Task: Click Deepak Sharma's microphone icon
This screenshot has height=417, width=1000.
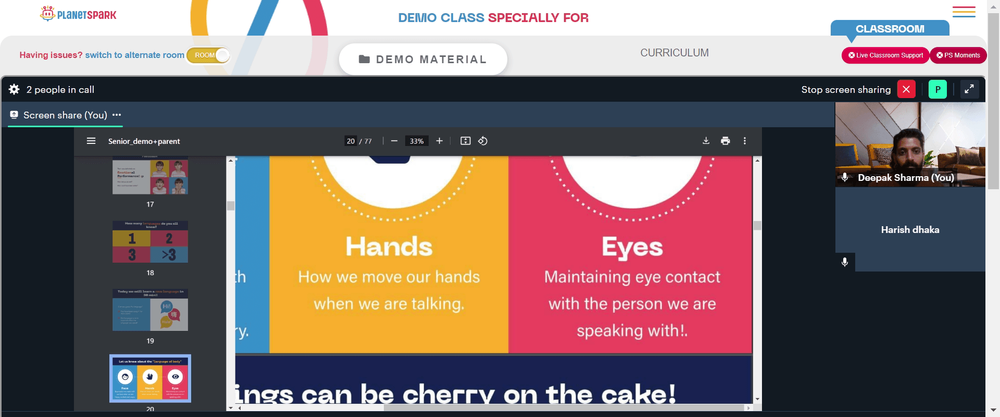Action: tap(845, 177)
